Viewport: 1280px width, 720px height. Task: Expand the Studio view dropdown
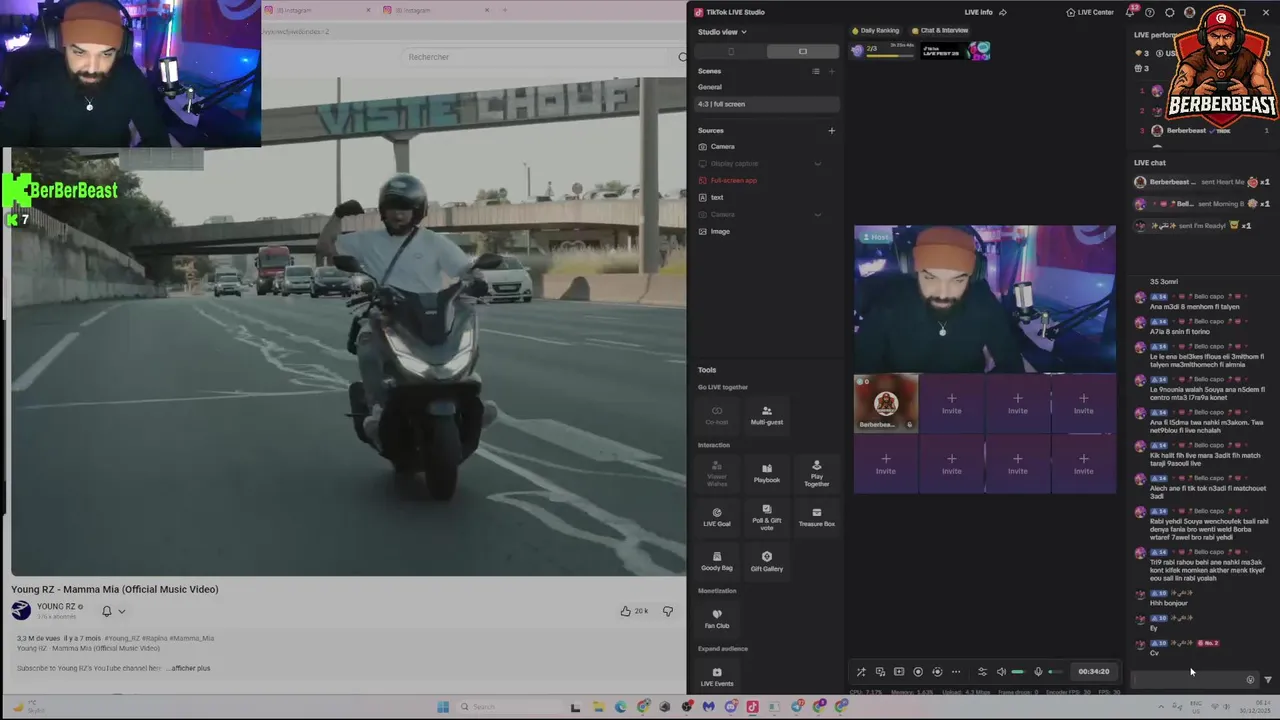coord(721,32)
